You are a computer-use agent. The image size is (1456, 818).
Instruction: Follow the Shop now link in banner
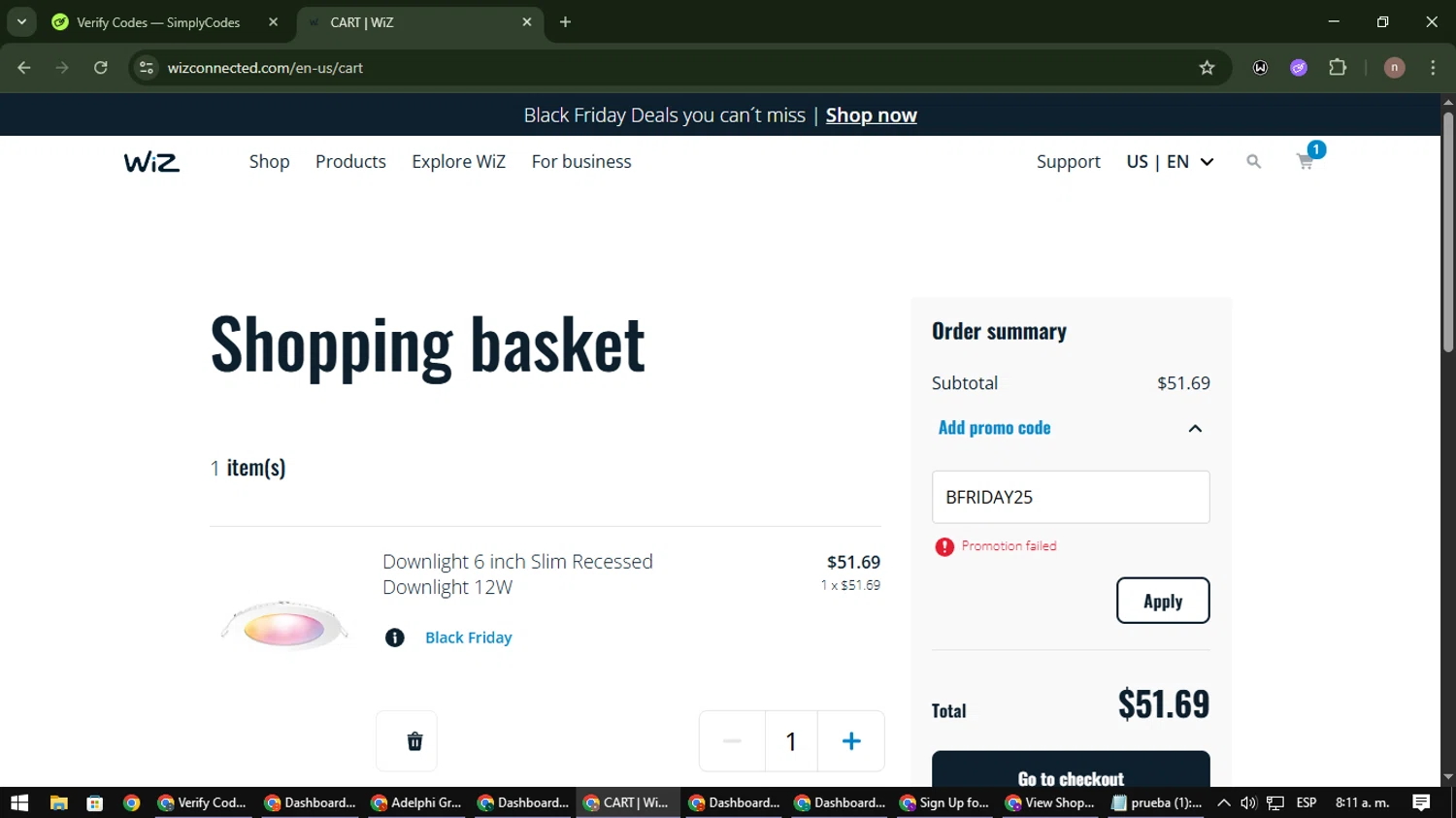[871, 115]
